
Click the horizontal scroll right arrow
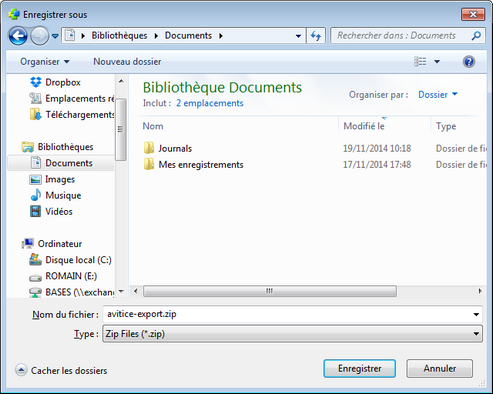(480, 291)
